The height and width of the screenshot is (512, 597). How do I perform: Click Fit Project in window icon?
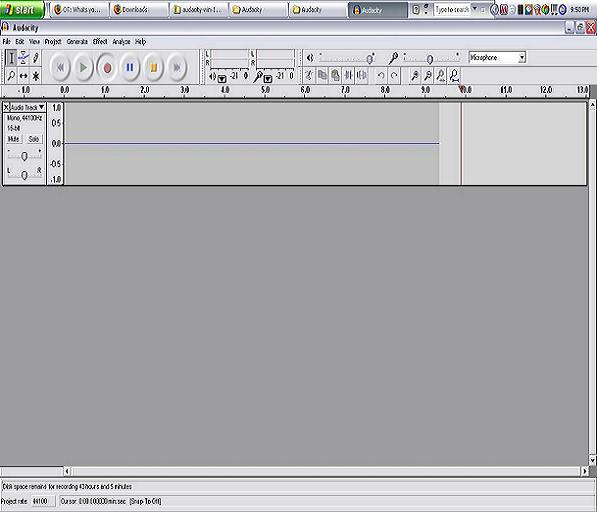(454, 75)
